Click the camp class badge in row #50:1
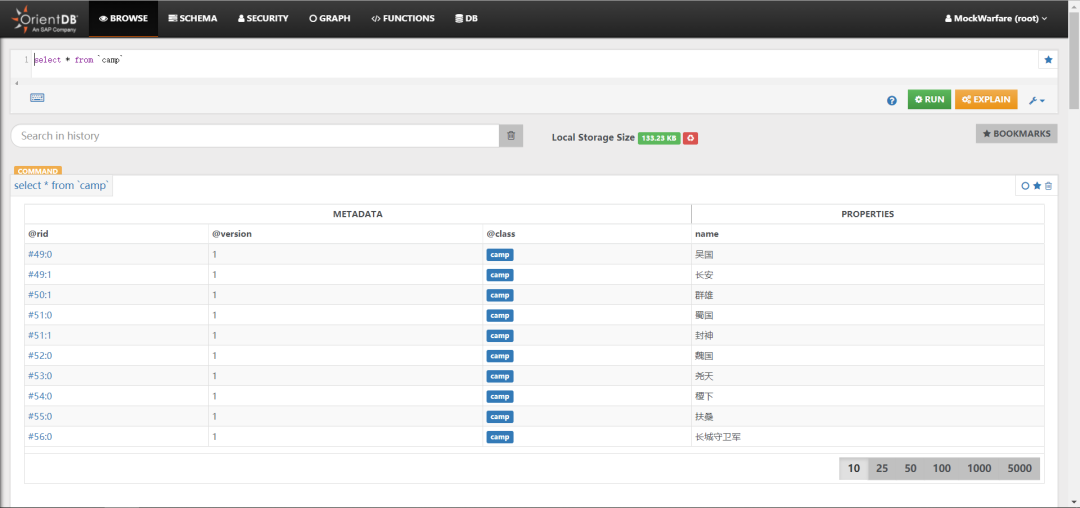Screen dimensions: 1080x508 tap(499, 295)
